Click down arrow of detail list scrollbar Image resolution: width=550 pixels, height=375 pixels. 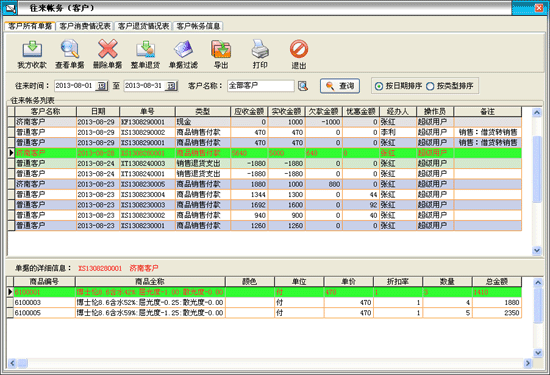[x=538, y=353]
